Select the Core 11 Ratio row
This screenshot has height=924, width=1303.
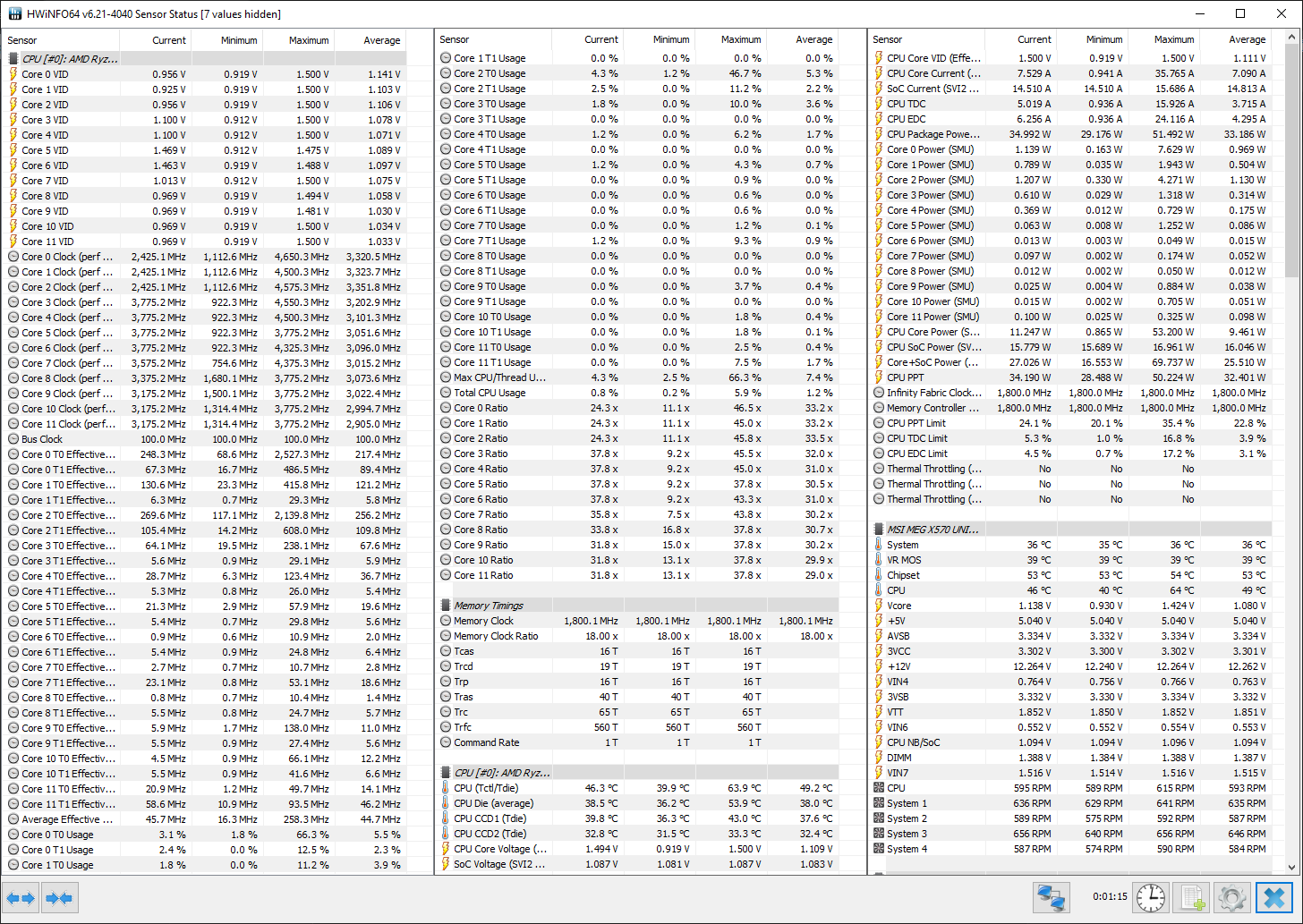coord(639,575)
